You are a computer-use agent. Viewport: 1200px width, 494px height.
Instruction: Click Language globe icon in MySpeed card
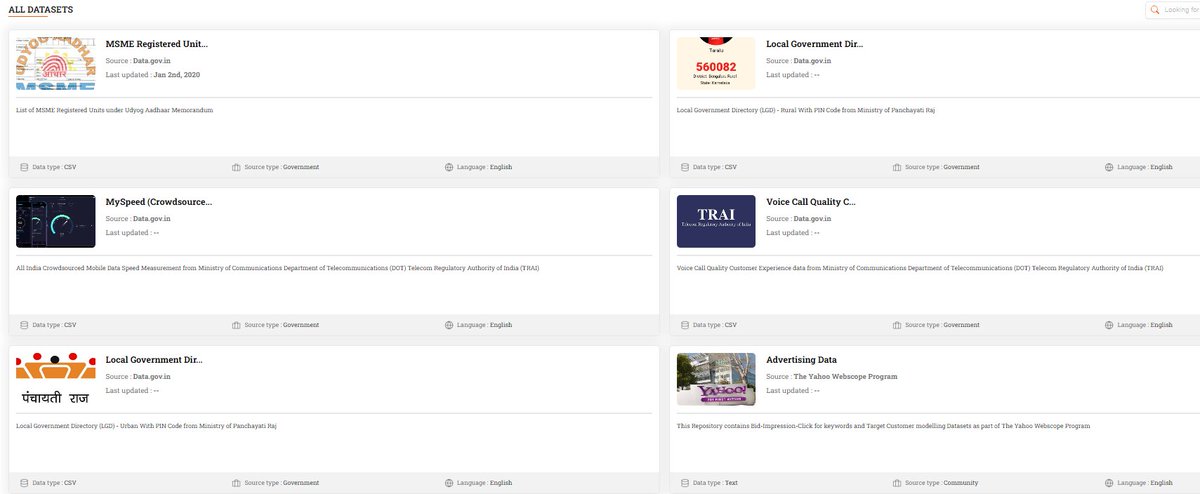click(449, 325)
